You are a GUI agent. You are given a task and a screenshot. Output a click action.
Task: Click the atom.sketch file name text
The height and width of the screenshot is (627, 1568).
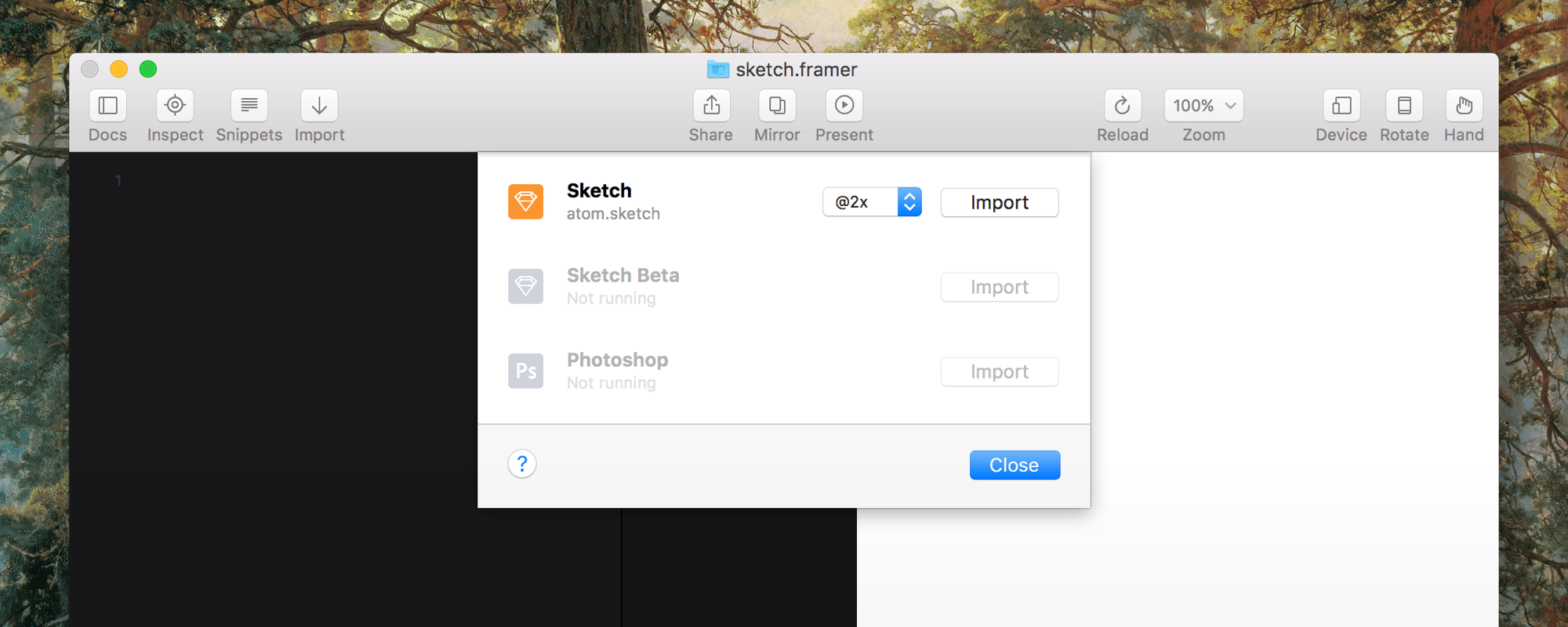[x=613, y=213]
